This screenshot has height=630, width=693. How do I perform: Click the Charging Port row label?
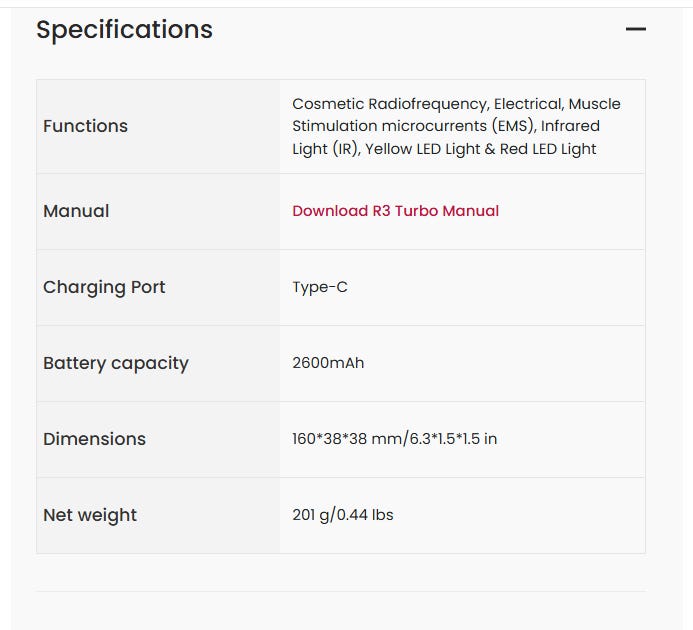[x=104, y=287]
